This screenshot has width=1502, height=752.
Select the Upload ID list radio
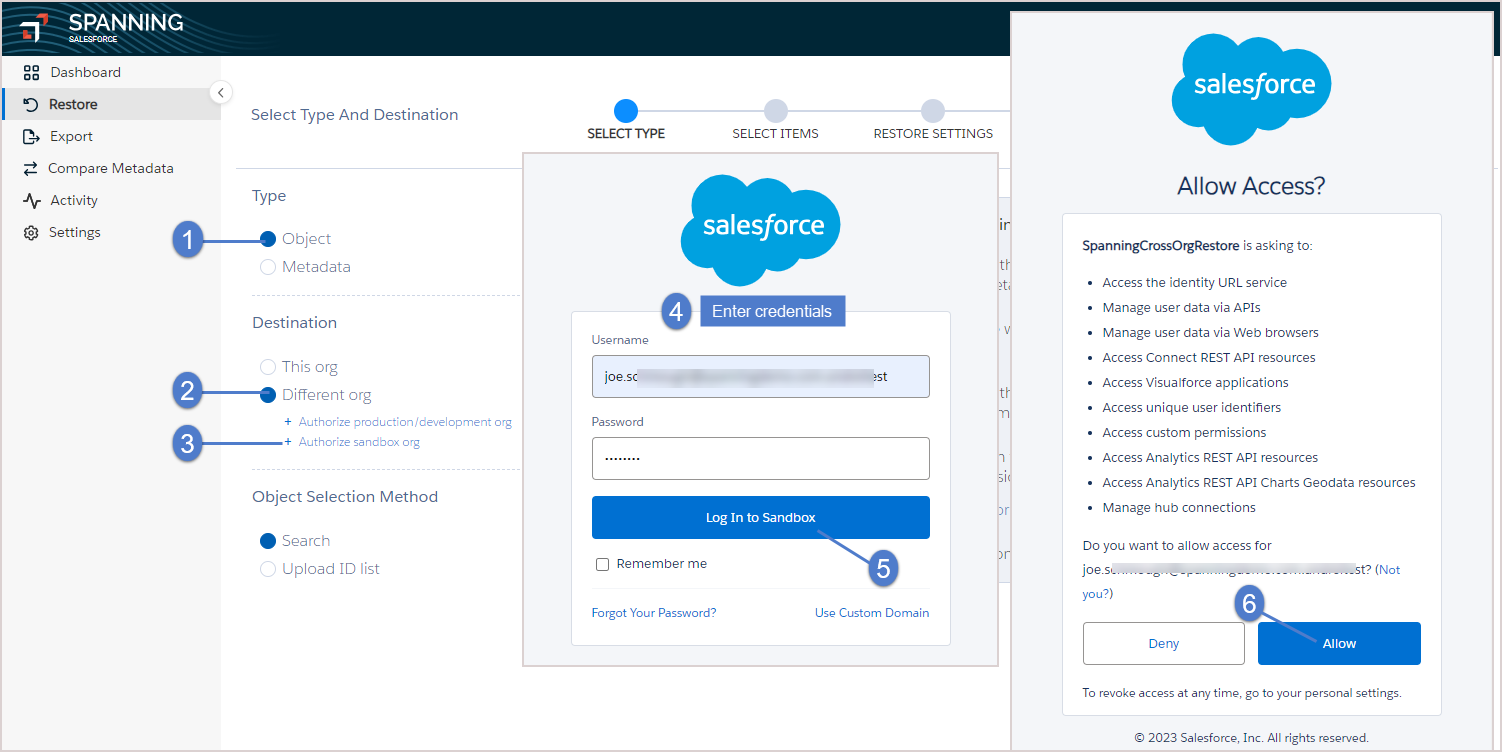click(x=268, y=569)
